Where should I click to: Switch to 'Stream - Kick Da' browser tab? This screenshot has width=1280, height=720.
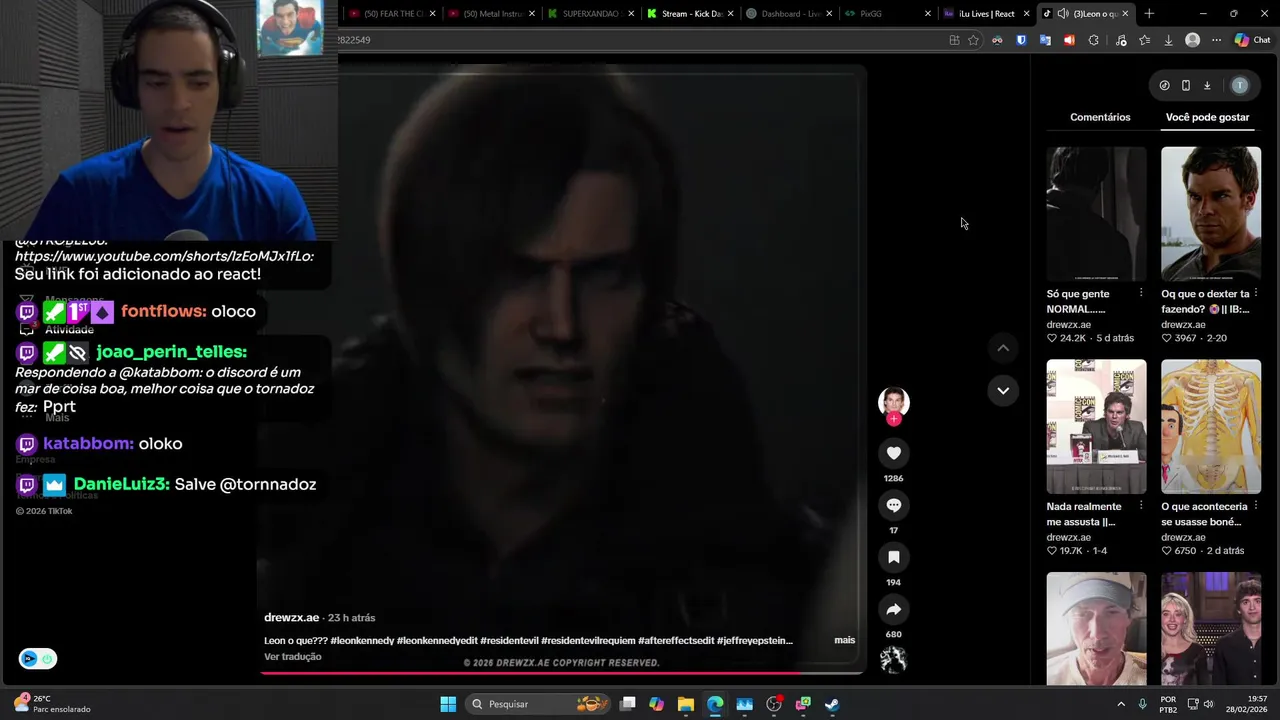click(x=690, y=14)
